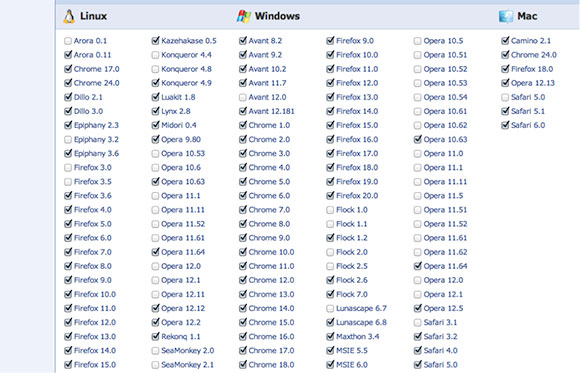Untick Chrome 5.0
The width and height of the screenshot is (580, 373).
[x=243, y=182]
